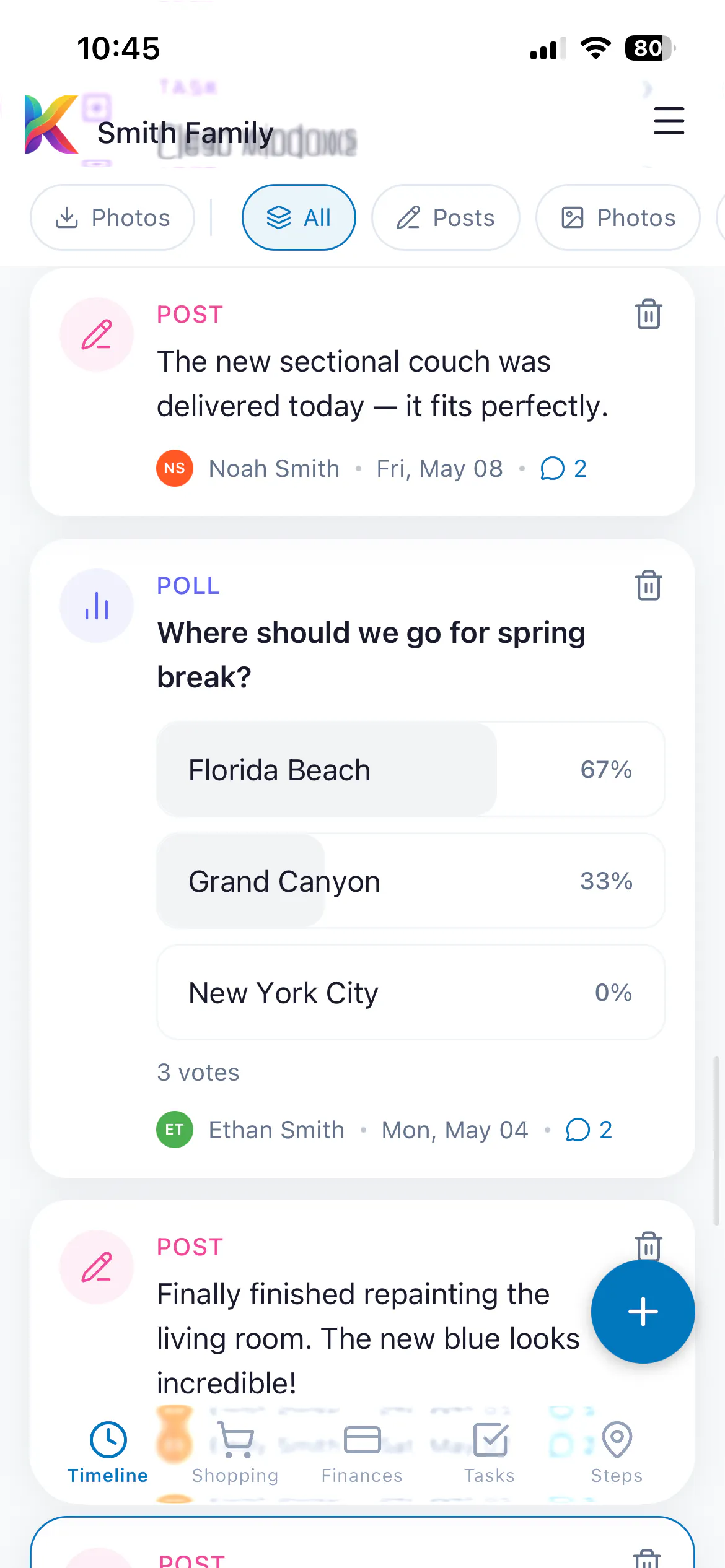The image size is (725, 1568).
Task: Open the Steps tab
Action: 617,1453
